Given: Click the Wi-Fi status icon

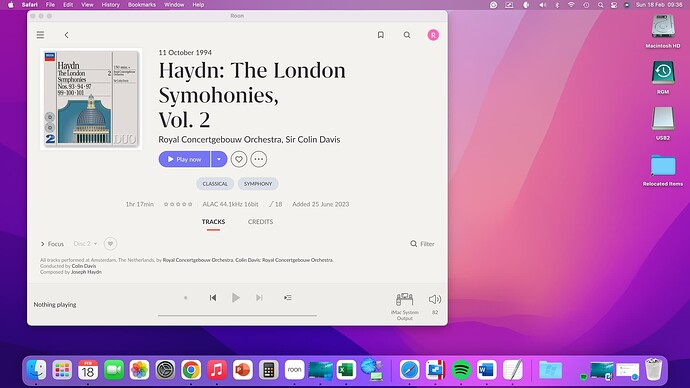Looking at the screenshot, I should click(x=571, y=5).
